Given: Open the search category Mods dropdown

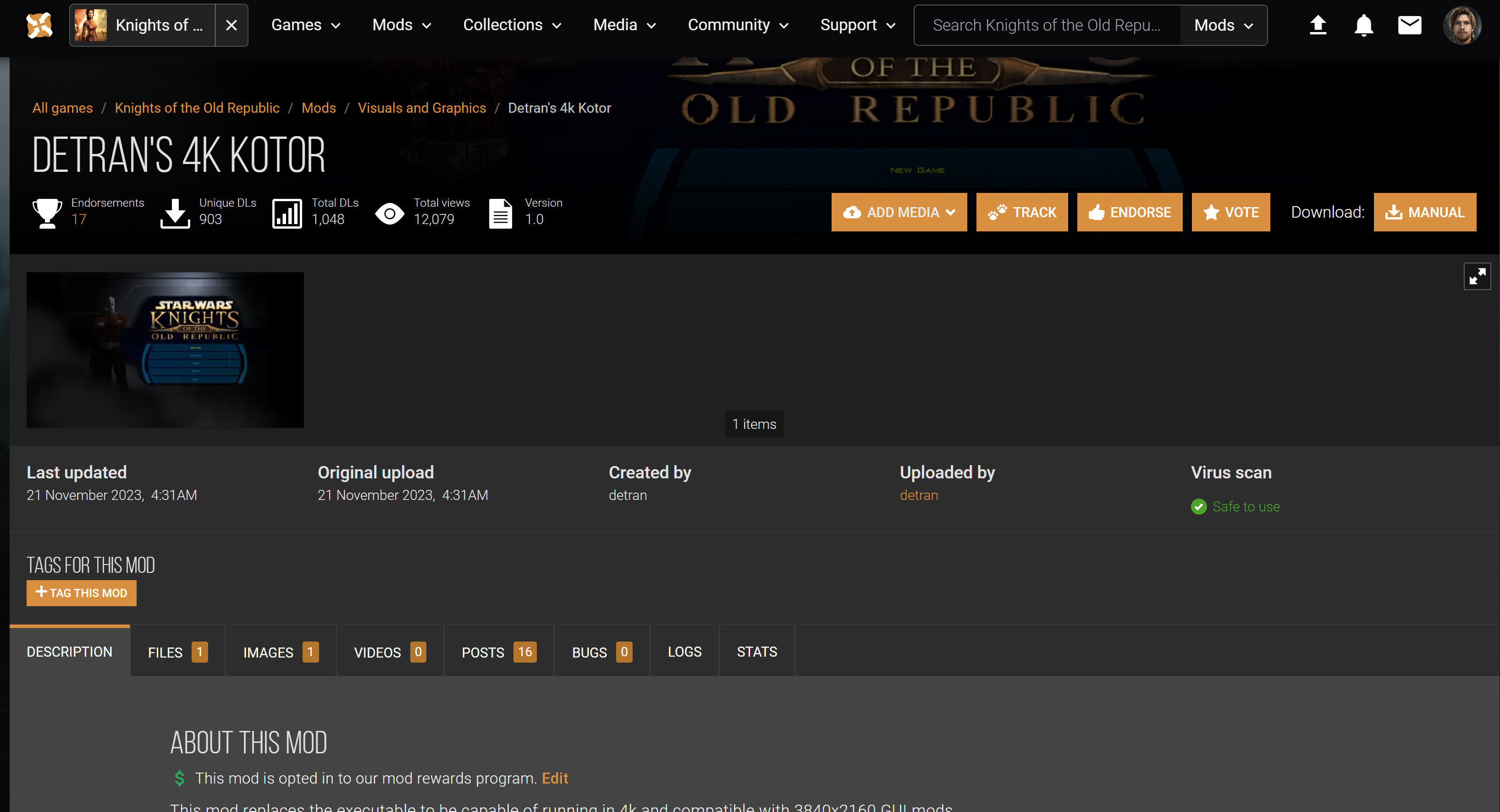Looking at the screenshot, I should coord(1224,25).
